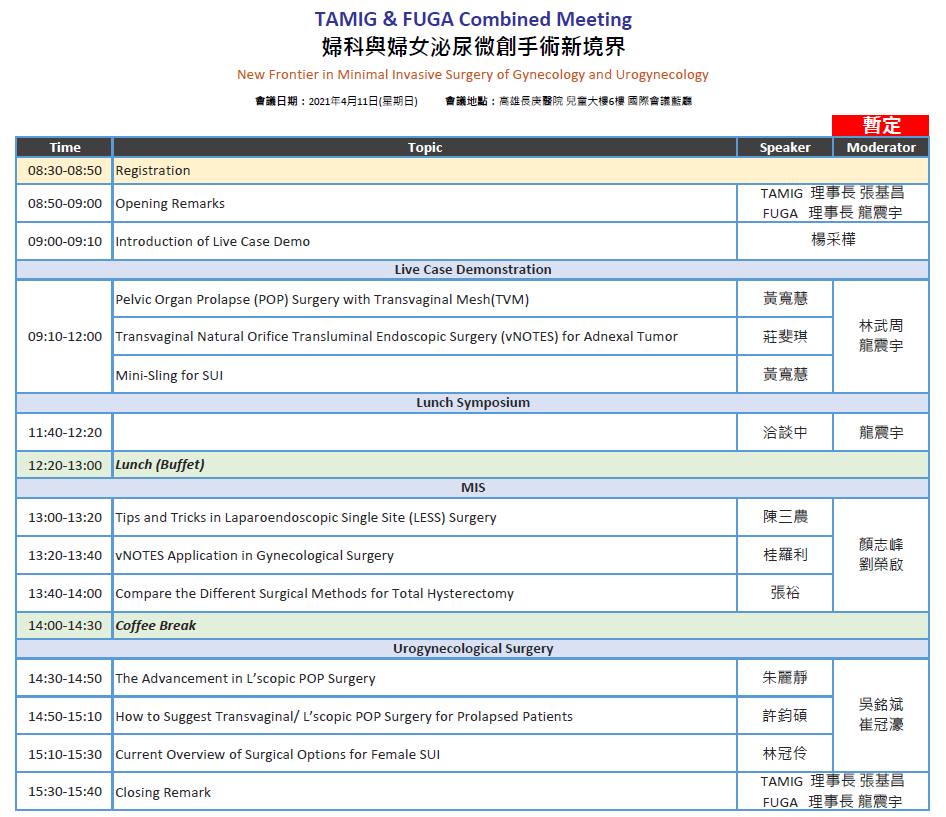The height and width of the screenshot is (817, 946).
Task: Click the red "暫定" label
Action: 880,126
